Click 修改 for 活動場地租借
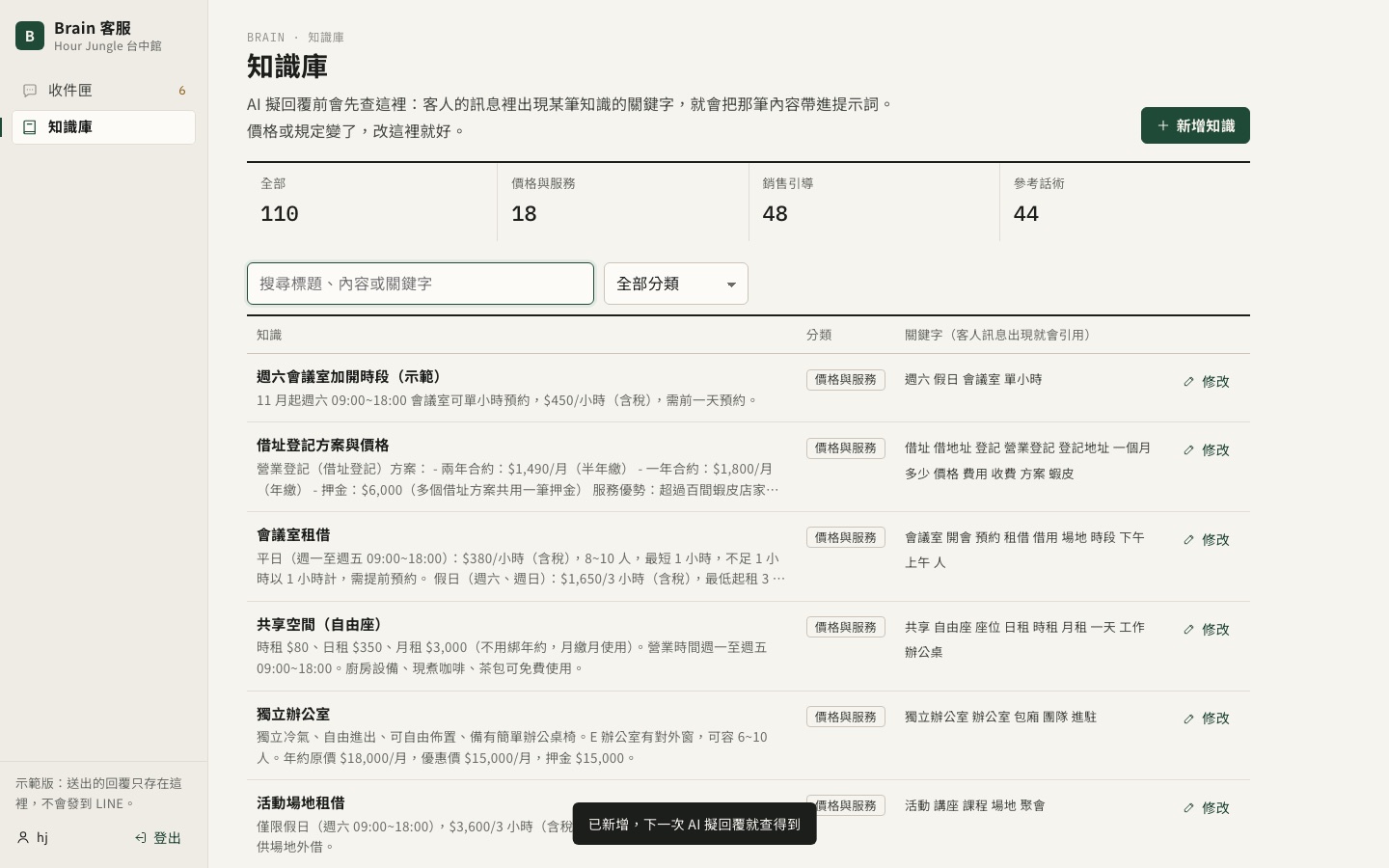Screen dimensions: 1389x868 tap(1207, 808)
